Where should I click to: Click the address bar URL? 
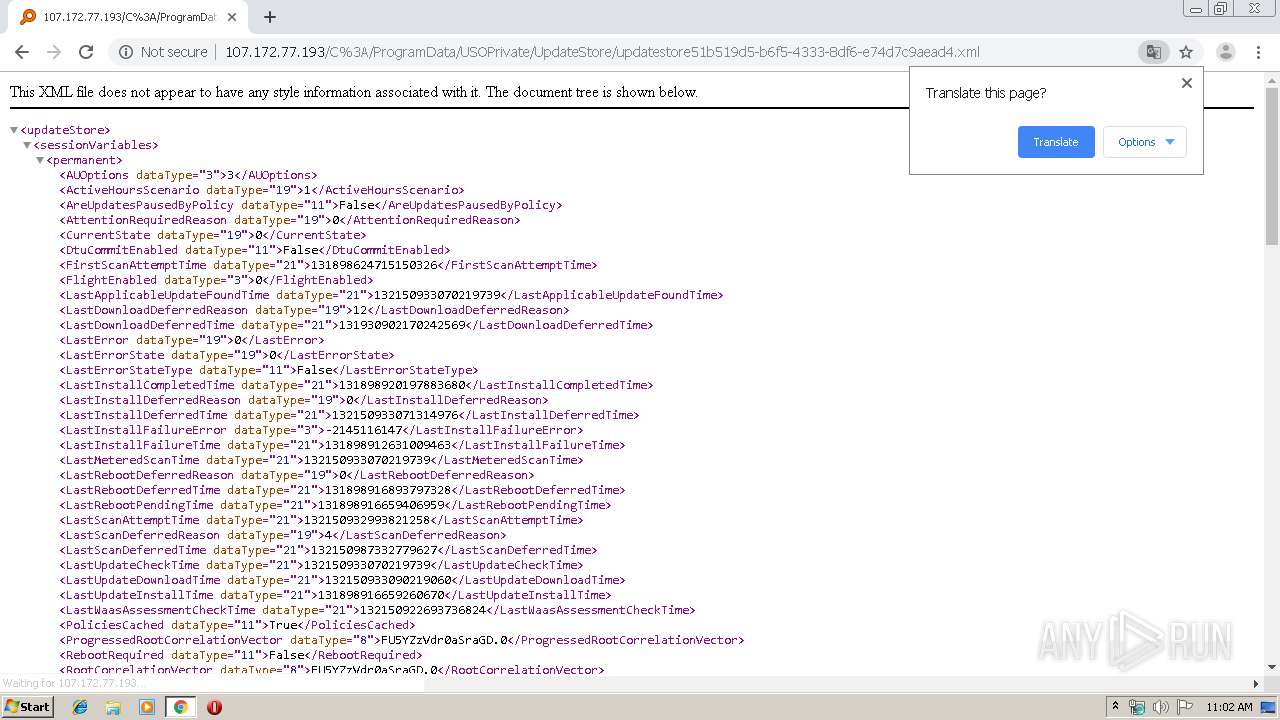pyautogui.click(x=602, y=52)
